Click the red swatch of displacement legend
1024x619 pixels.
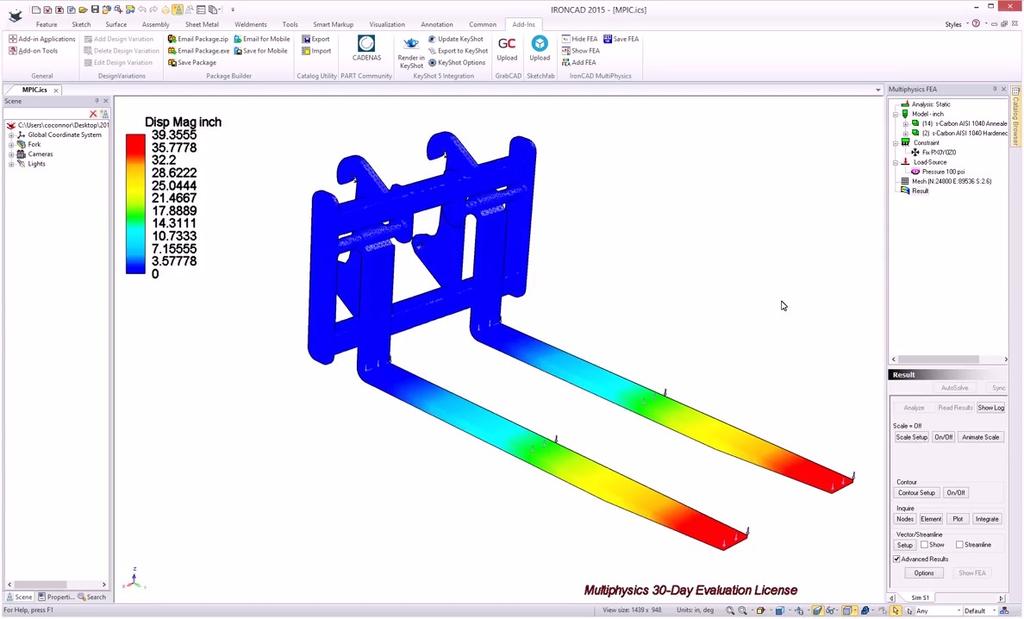[135, 144]
